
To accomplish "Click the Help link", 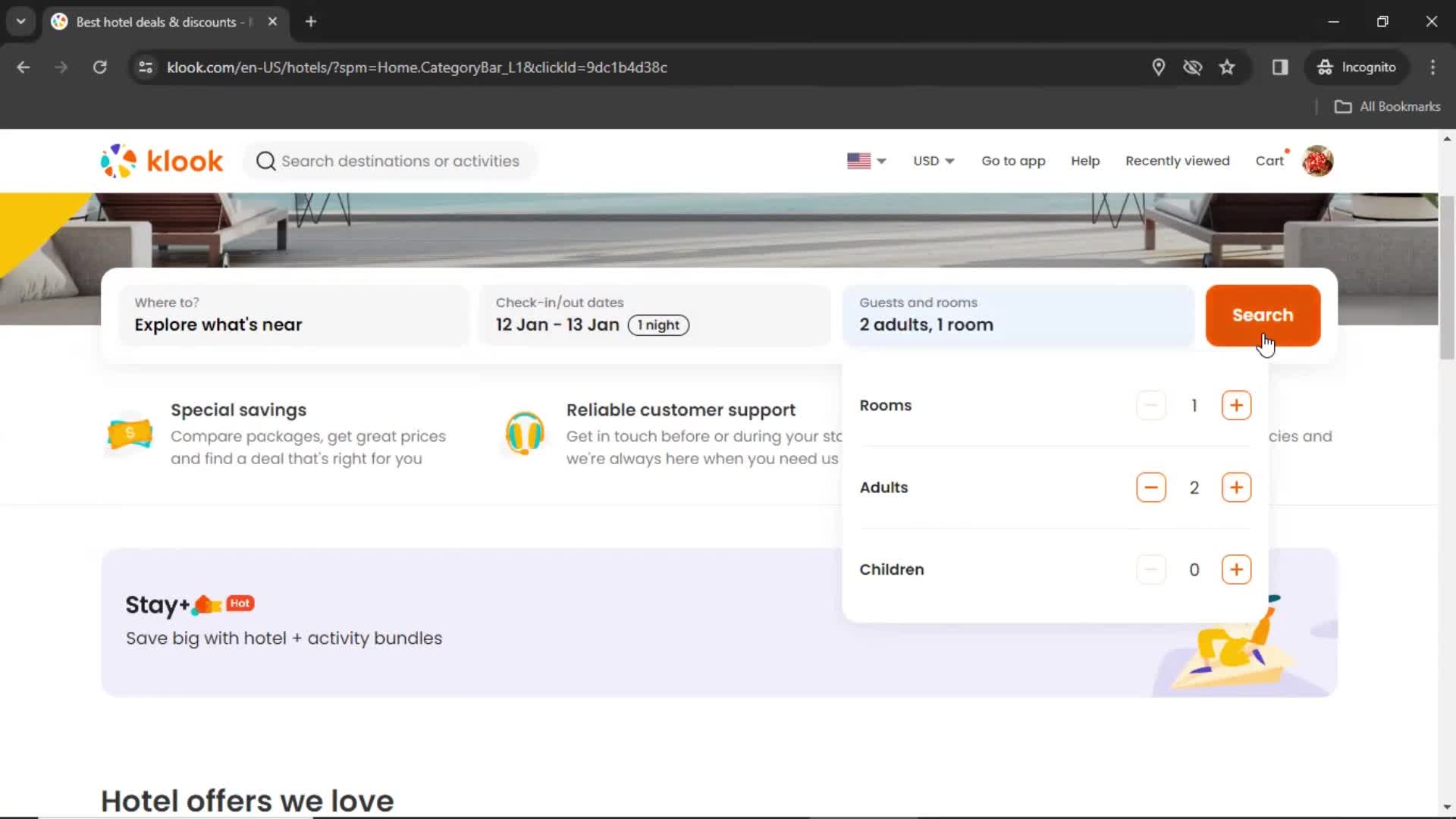I will pyautogui.click(x=1085, y=160).
